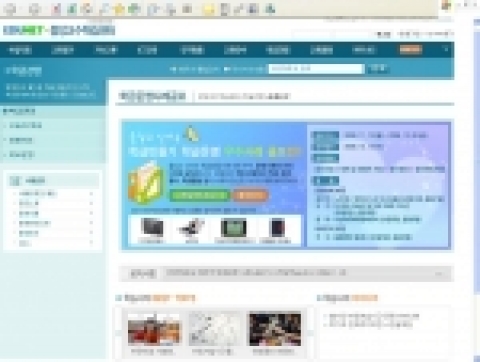Click the orange checkmark box icon in banner

(145, 183)
